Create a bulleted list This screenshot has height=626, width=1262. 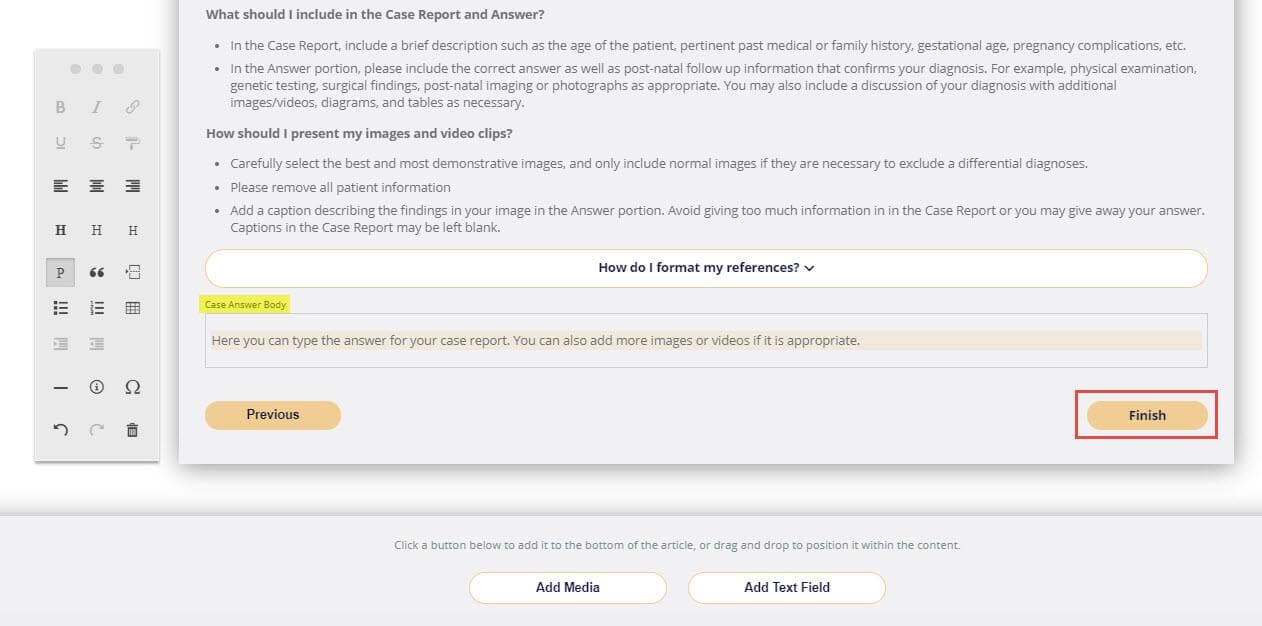tap(60, 308)
